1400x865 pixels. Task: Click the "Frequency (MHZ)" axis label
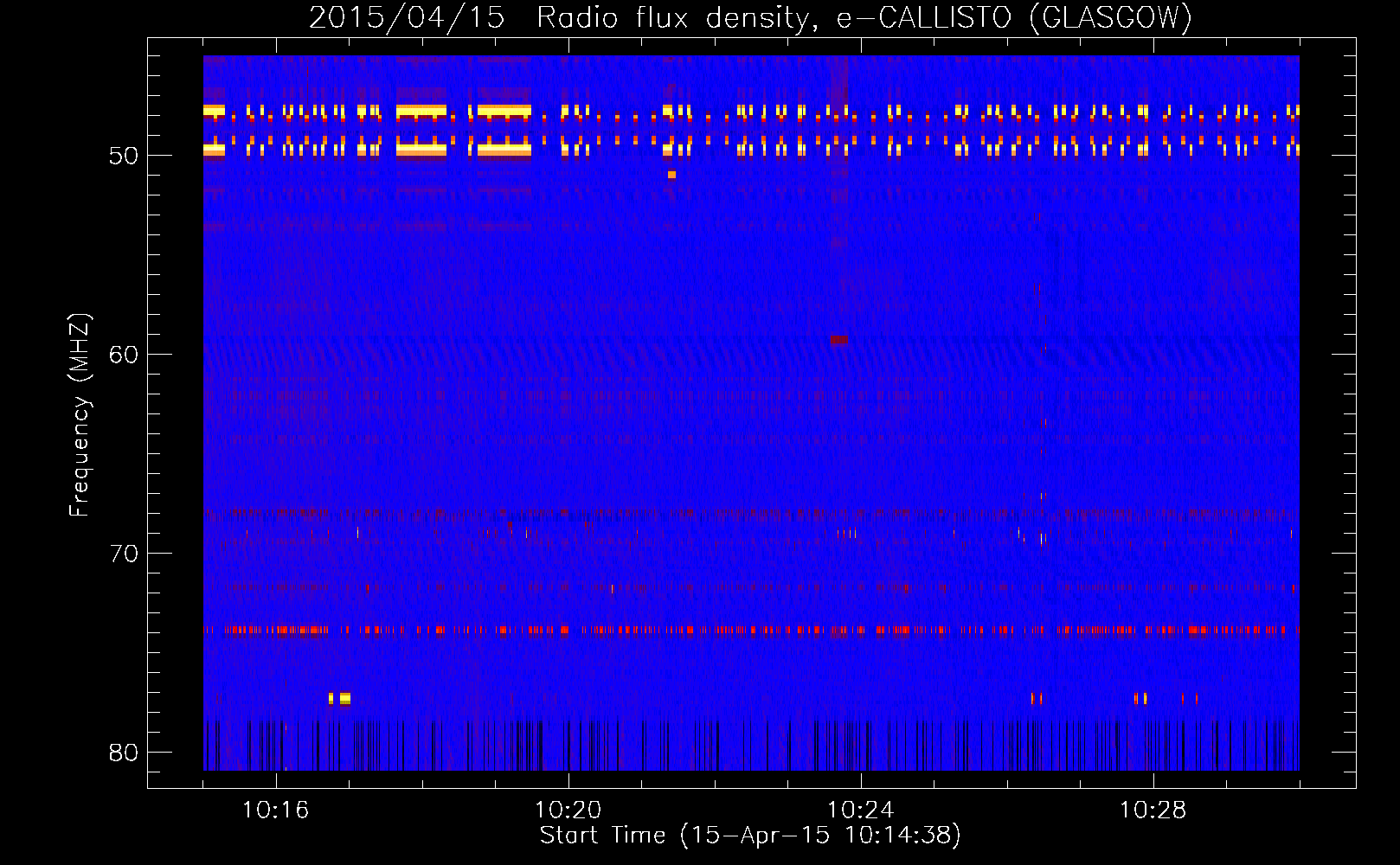click(80, 415)
